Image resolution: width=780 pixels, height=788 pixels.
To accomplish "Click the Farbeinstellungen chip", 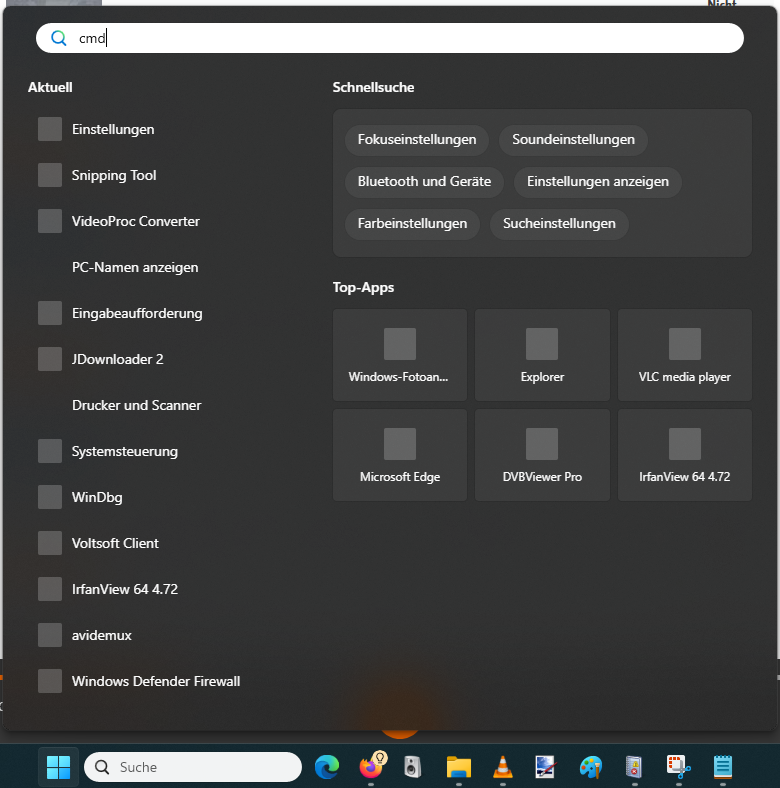I will click(x=412, y=224).
